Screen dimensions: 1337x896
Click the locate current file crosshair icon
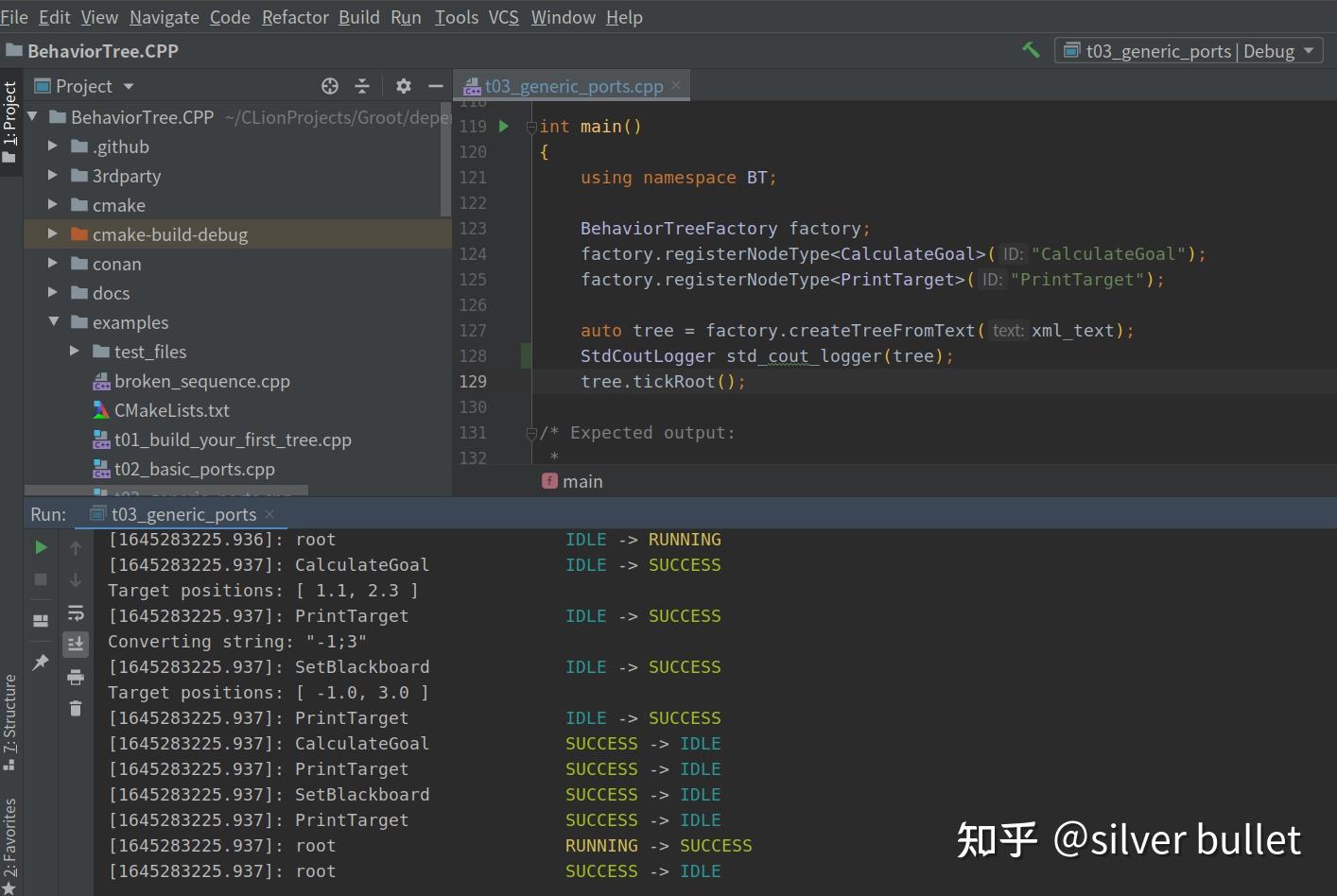point(330,86)
